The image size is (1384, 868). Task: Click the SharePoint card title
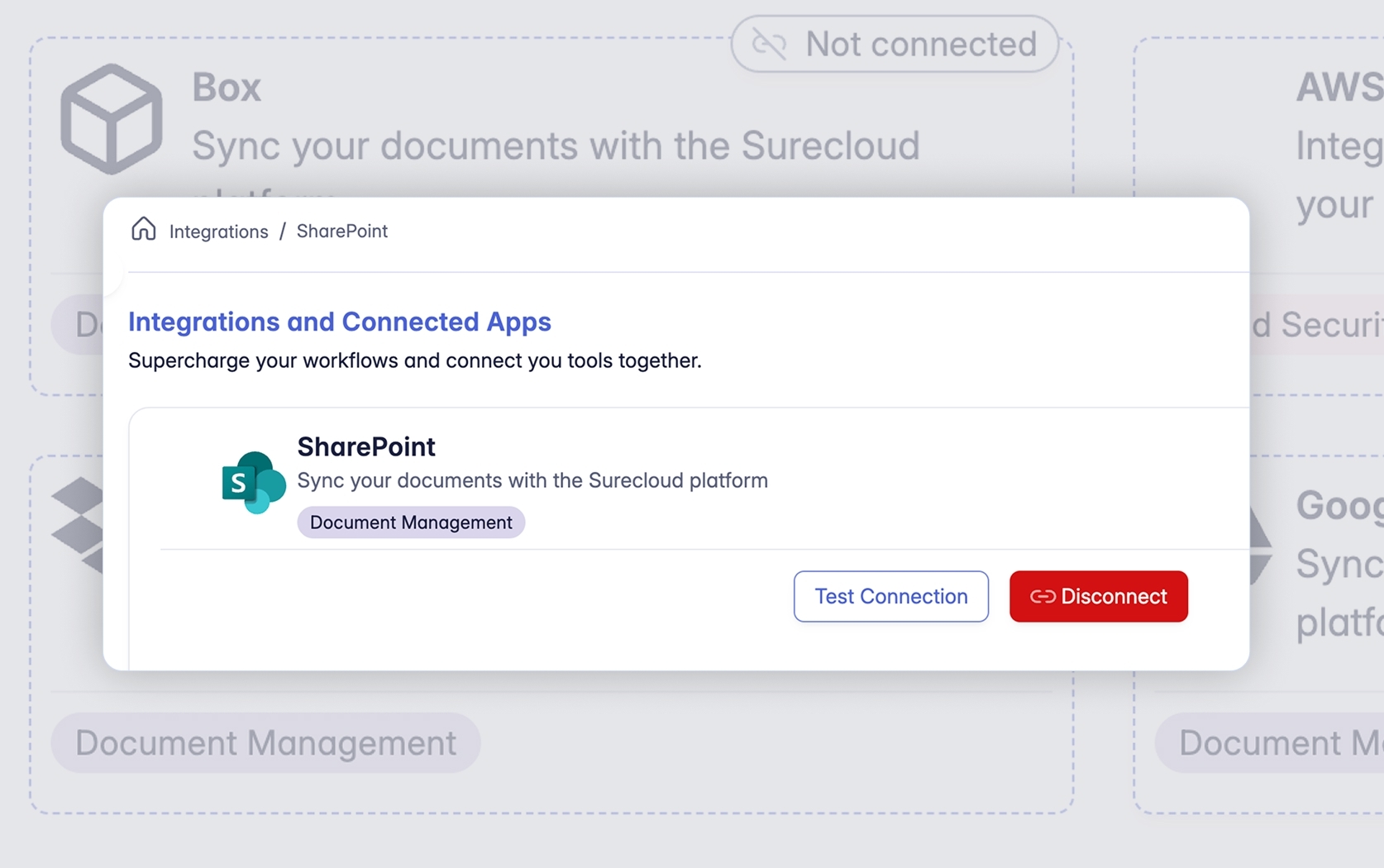click(366, 446)
